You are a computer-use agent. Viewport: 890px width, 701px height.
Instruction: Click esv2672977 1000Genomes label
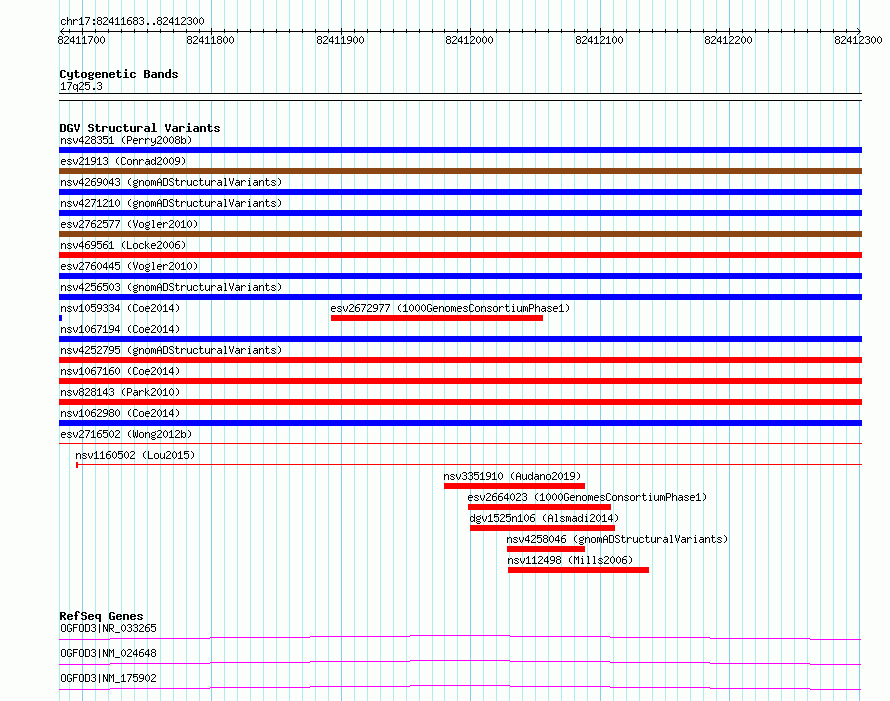pos(450,308)
